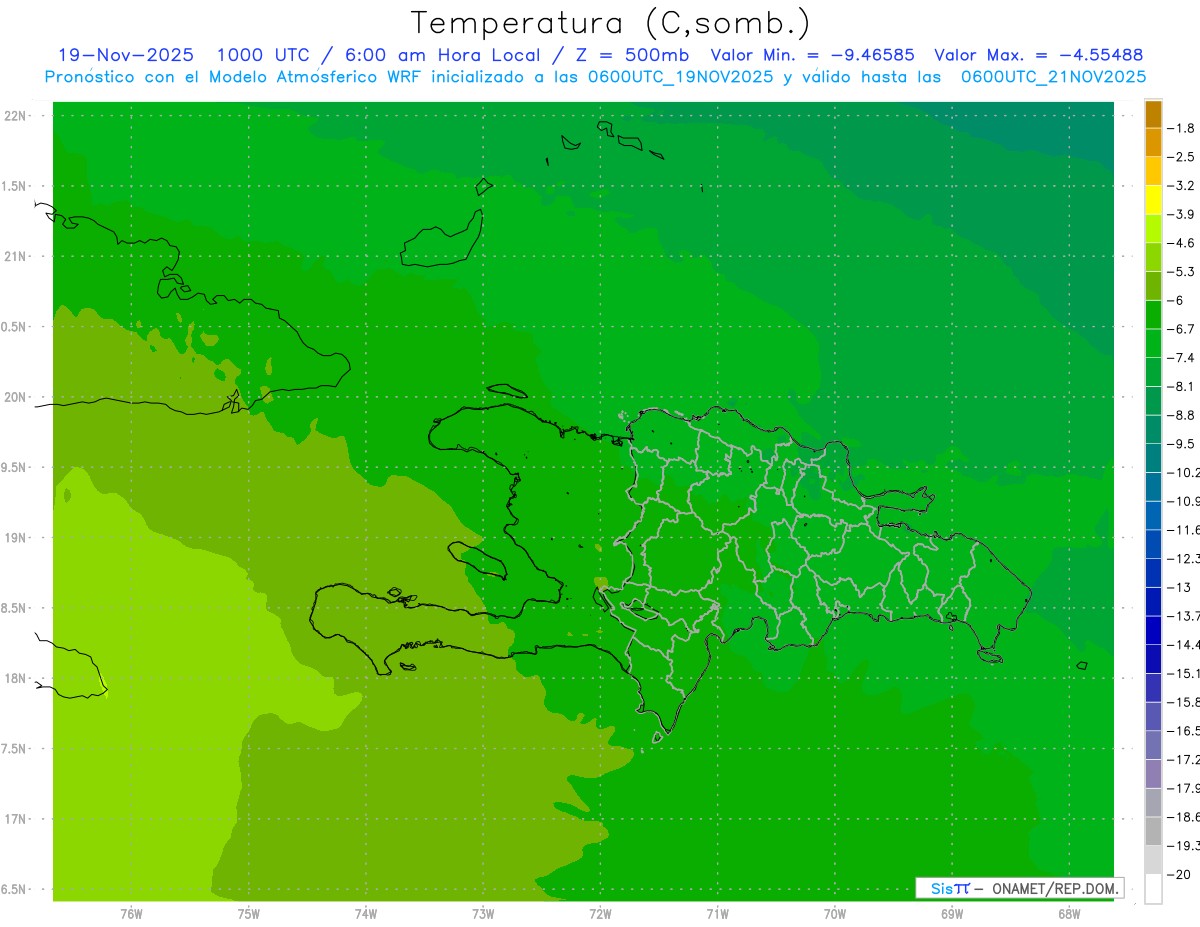Click the '74W' longitude axis label
This screenshot has width=1200, height=927.
pos(366,913)
